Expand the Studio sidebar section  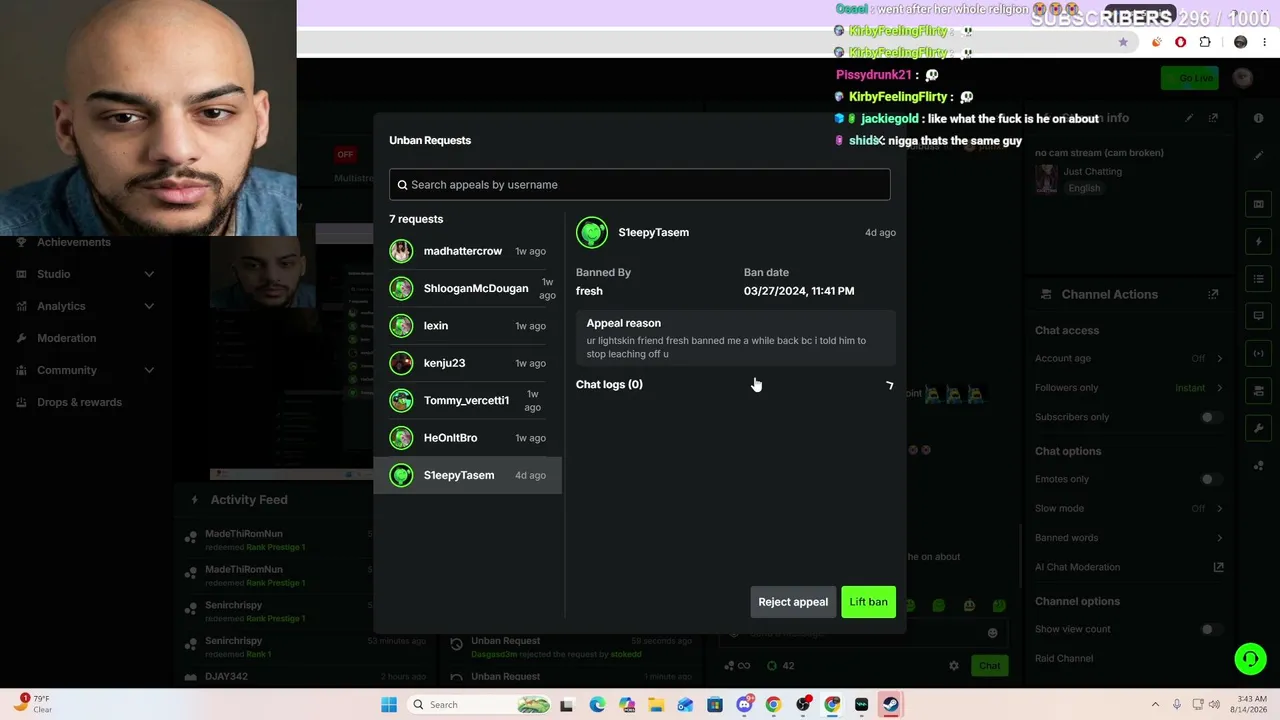coord(149,274)
